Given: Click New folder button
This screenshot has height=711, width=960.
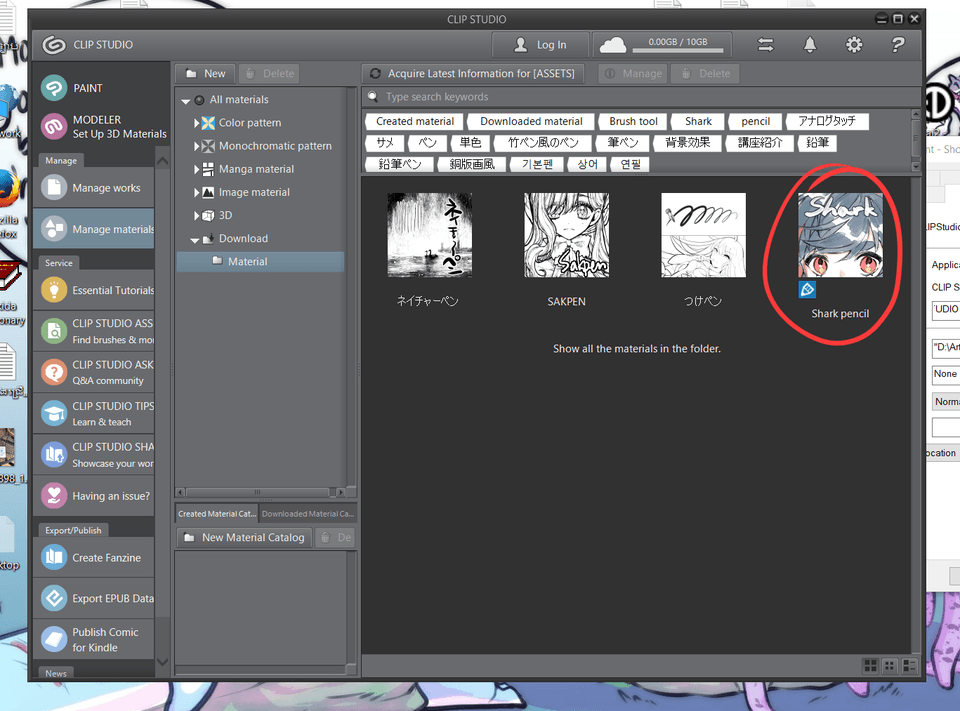Looking at the screenshot, I should pos(206,73).
